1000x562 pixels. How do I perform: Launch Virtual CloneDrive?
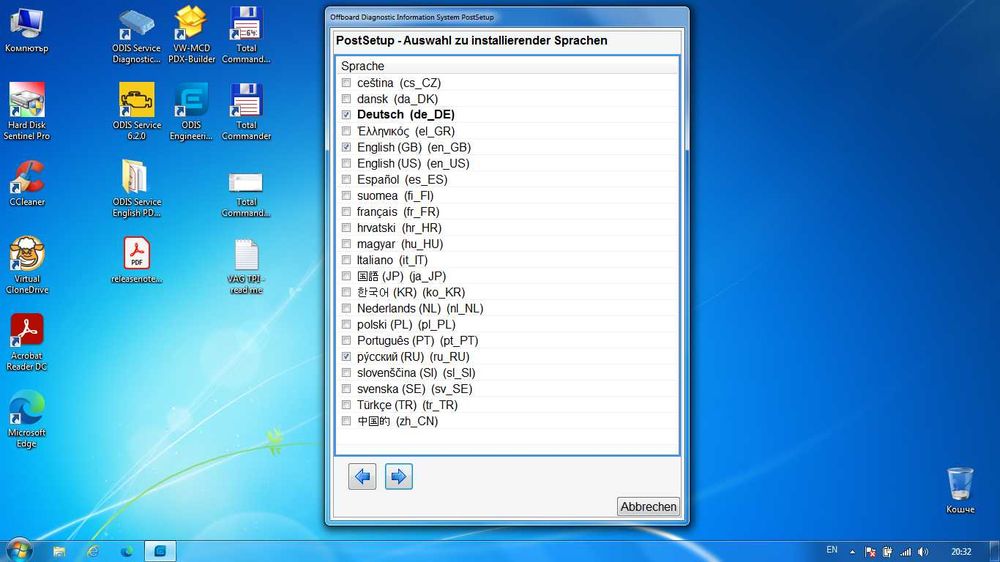(x=27, y=265)
